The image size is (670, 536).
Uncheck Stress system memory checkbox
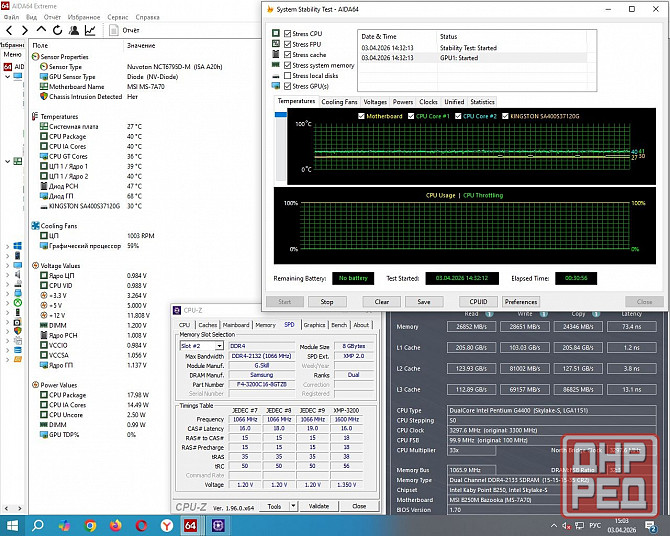(x=288, y=65)
